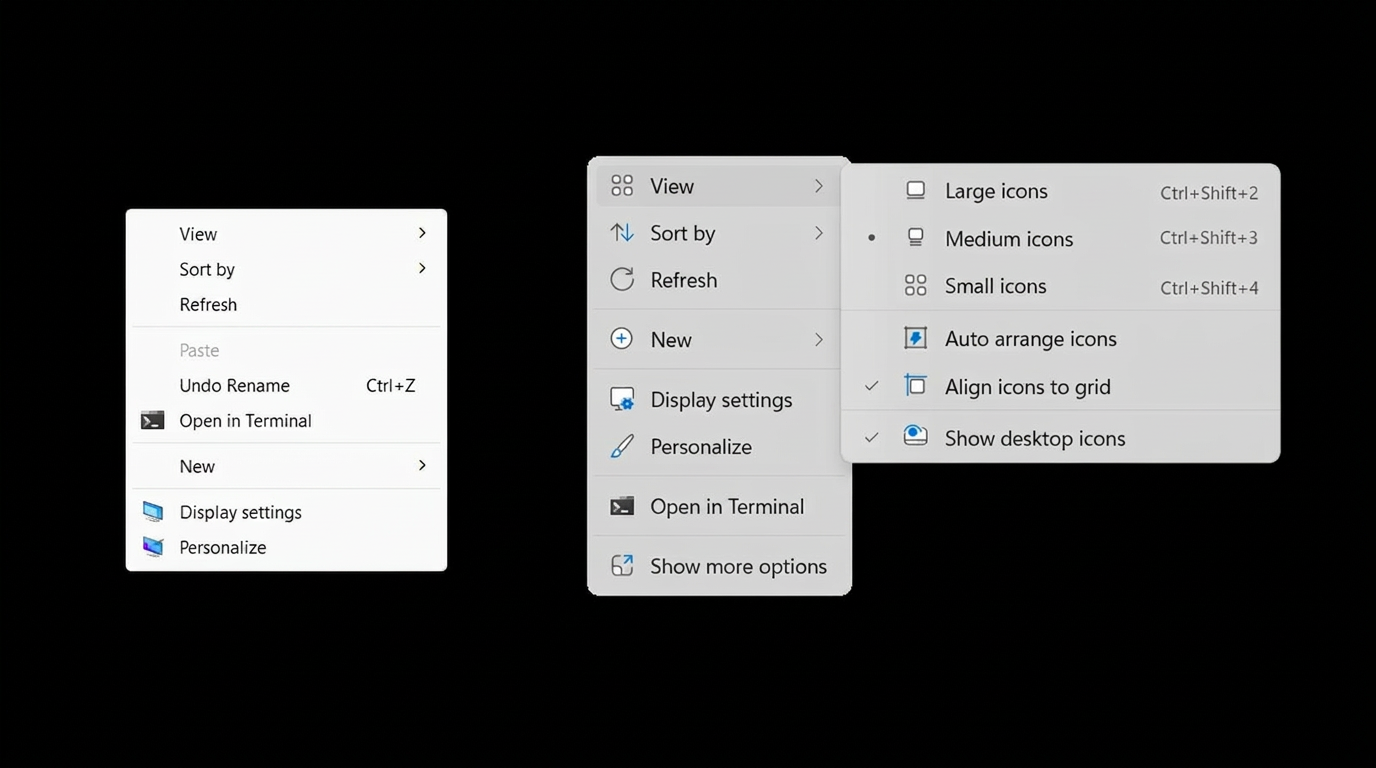Viewport: 1376px width, 768px height.
Task: Click the Show more options expand icon
Action: (622, 566)
